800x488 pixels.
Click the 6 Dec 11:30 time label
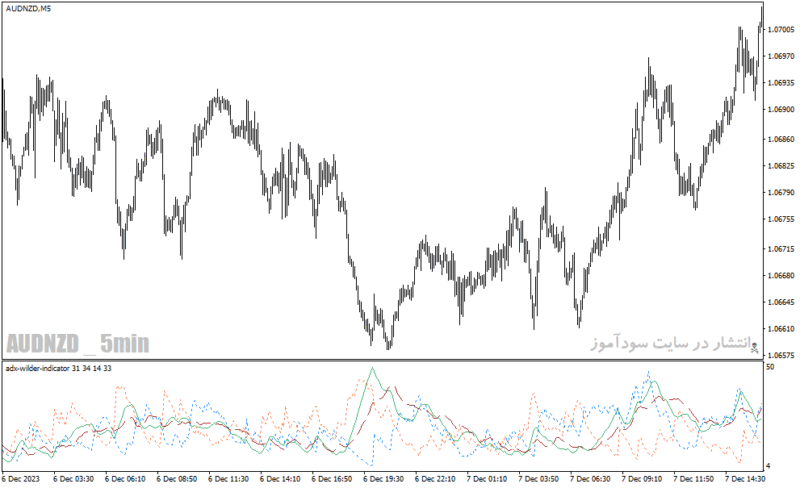tap(229, 479)
